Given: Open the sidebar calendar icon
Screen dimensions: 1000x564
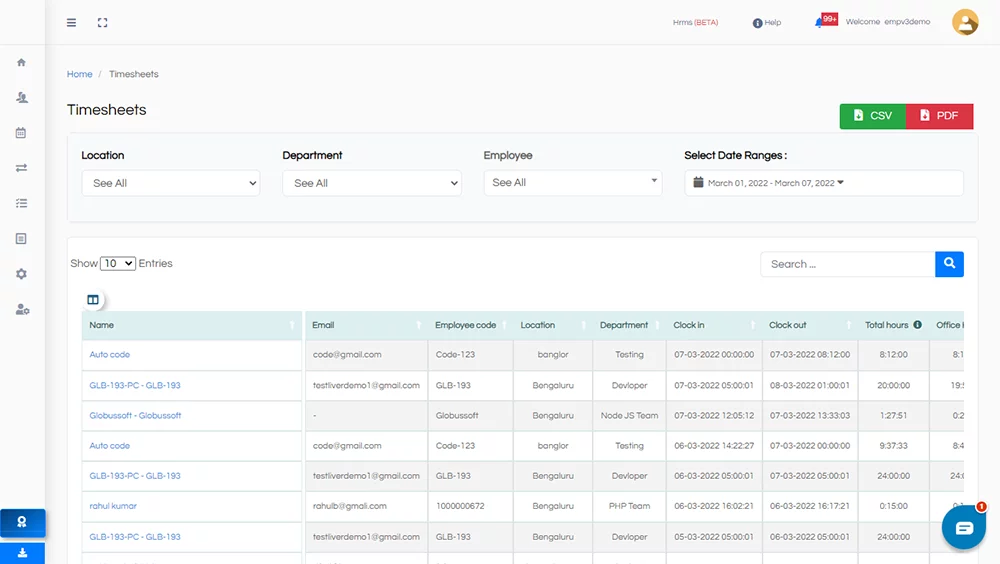Looking at the screenshot, I should (x=21, y=133).
